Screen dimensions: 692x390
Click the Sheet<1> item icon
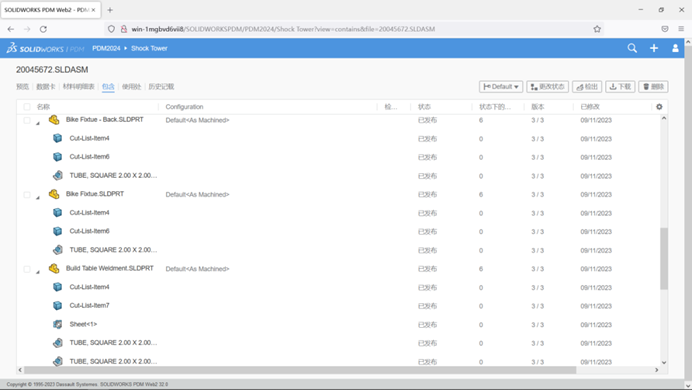(x=57, y=324)
